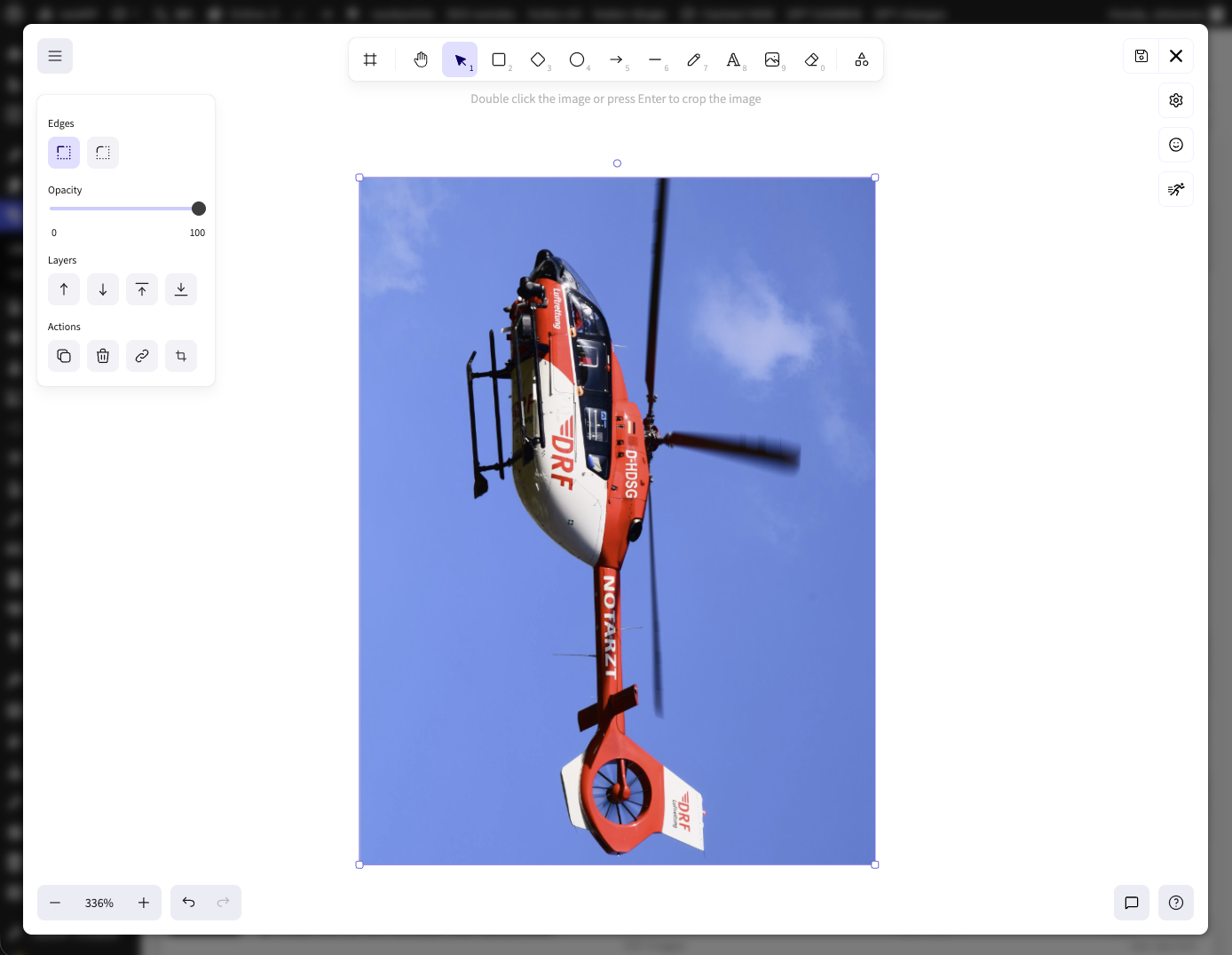Delete the selected image with trash icon

(103, 356)
